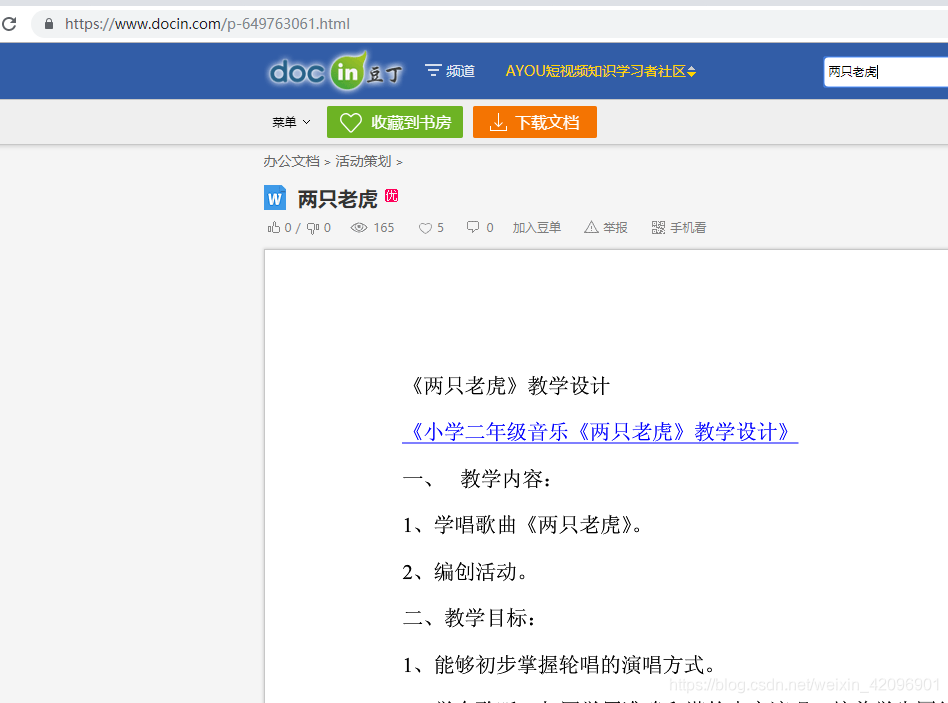
Task: Click the 收藏到书房 button
Action: 395,121
